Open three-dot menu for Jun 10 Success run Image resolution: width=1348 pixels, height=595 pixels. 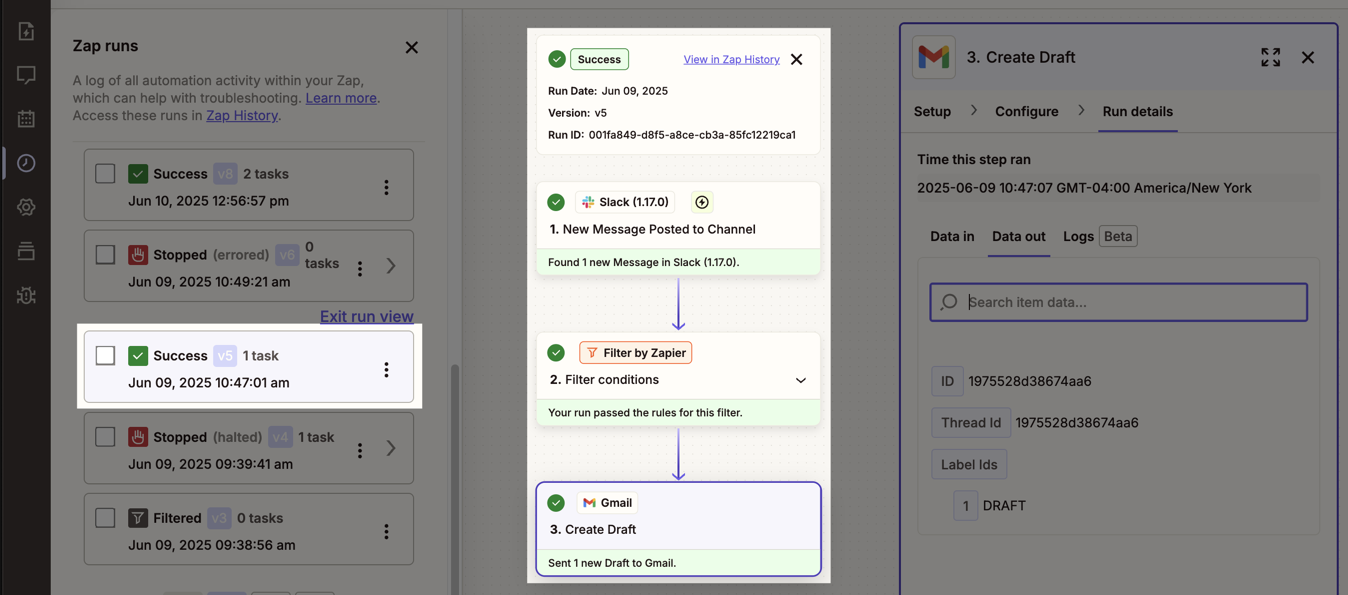(x=386, y=187)
